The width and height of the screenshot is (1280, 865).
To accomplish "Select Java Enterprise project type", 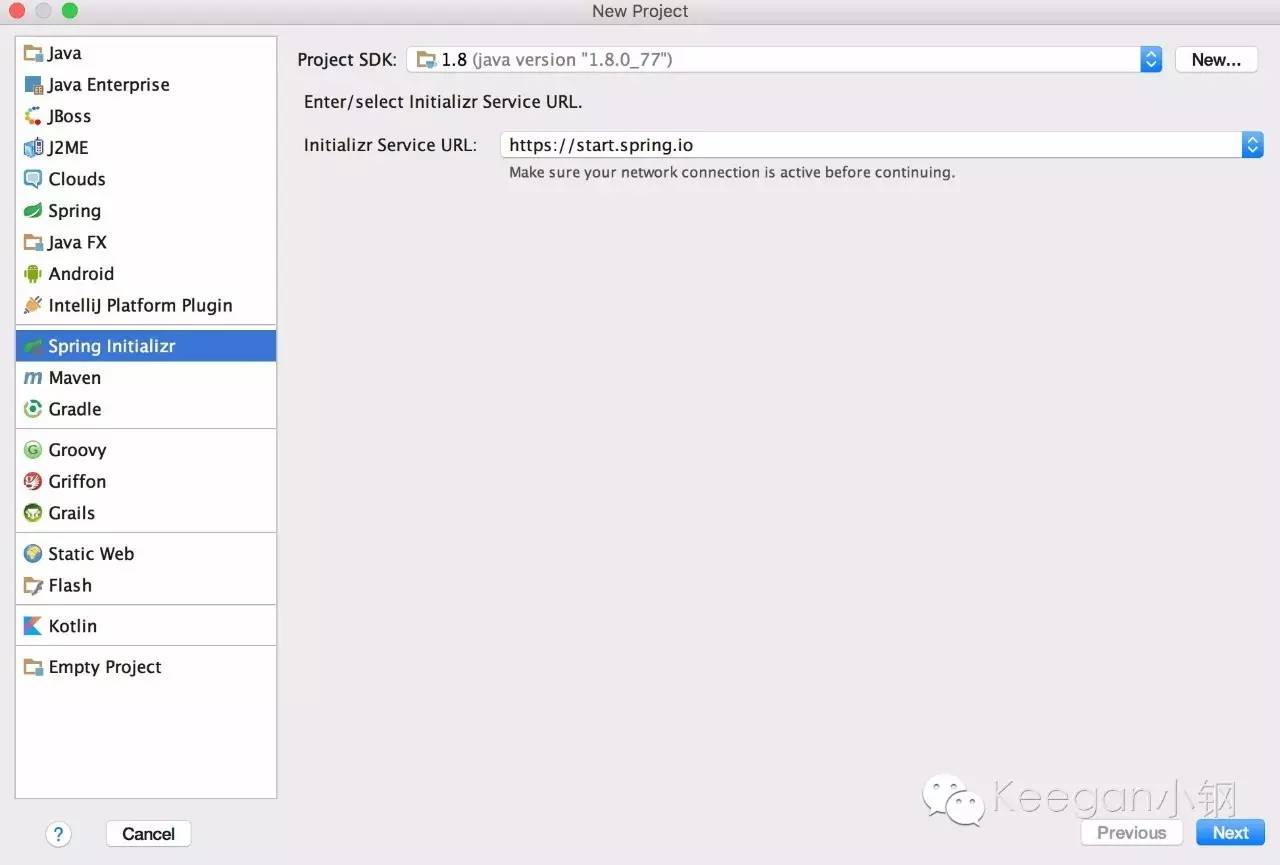I will tap(109, 85).
